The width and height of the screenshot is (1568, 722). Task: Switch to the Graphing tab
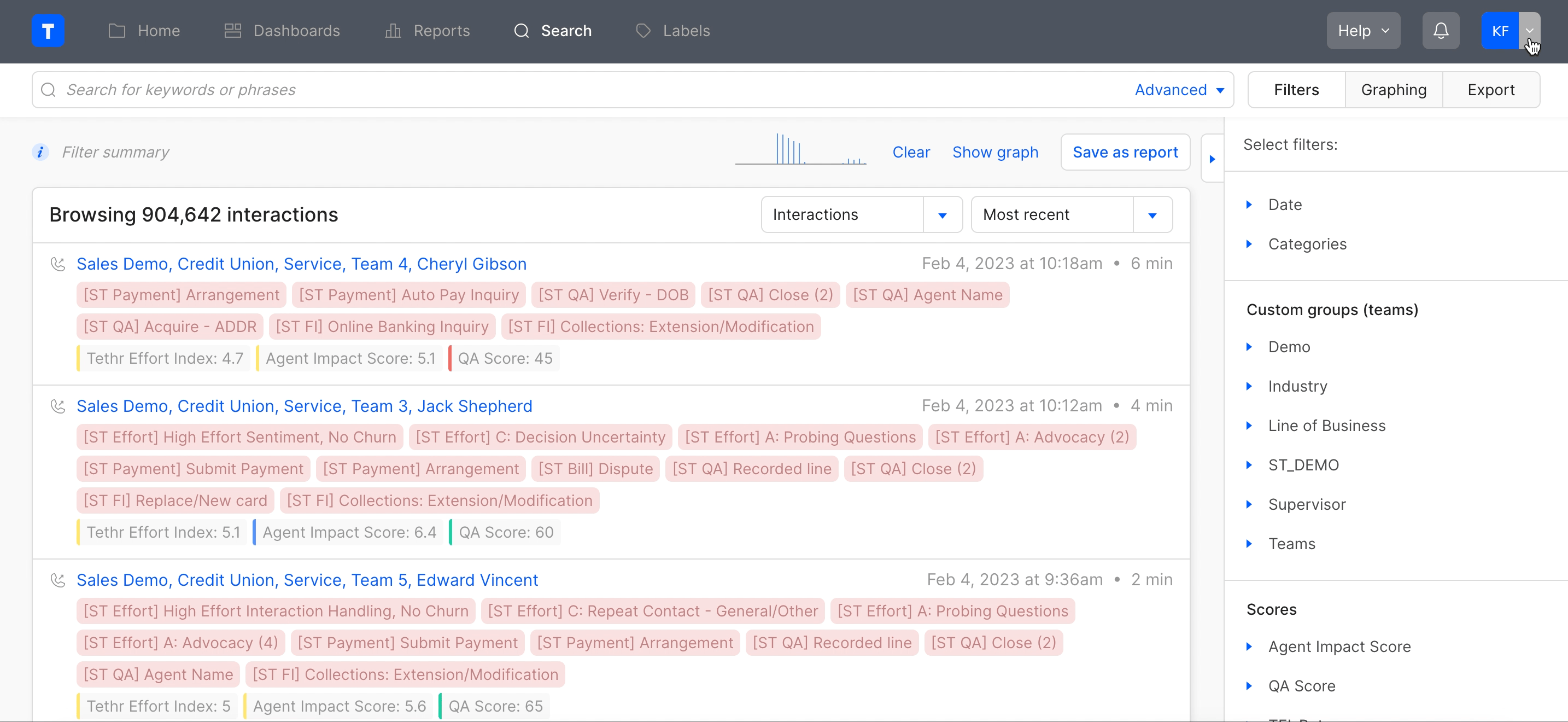click(x=1393, y=90)
